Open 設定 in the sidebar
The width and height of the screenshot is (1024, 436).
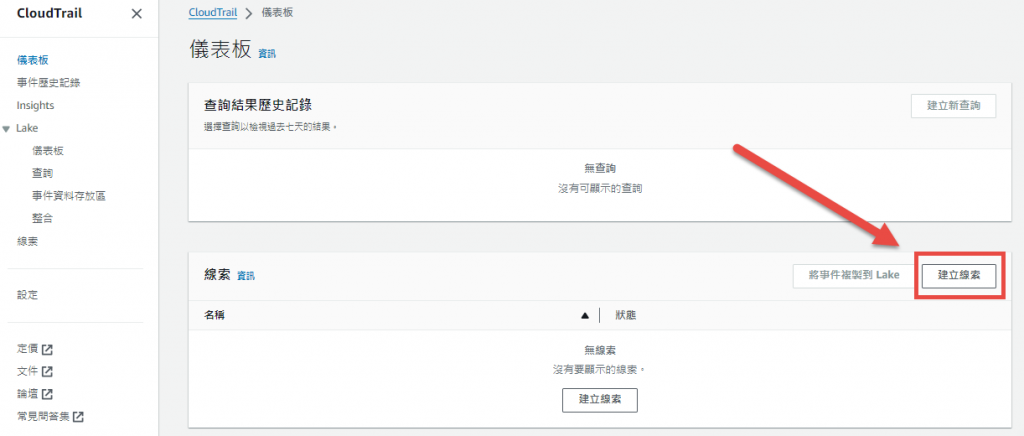click(27, 295)
